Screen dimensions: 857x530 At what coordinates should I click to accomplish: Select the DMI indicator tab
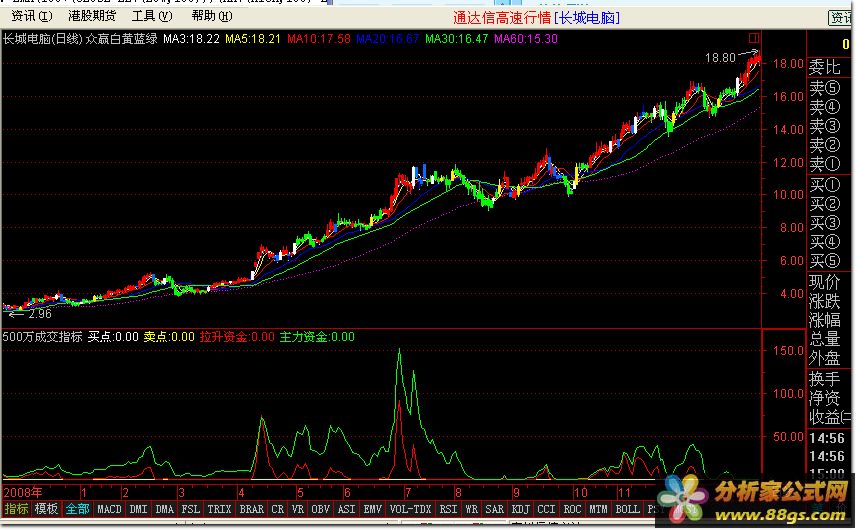coord(138,509)
